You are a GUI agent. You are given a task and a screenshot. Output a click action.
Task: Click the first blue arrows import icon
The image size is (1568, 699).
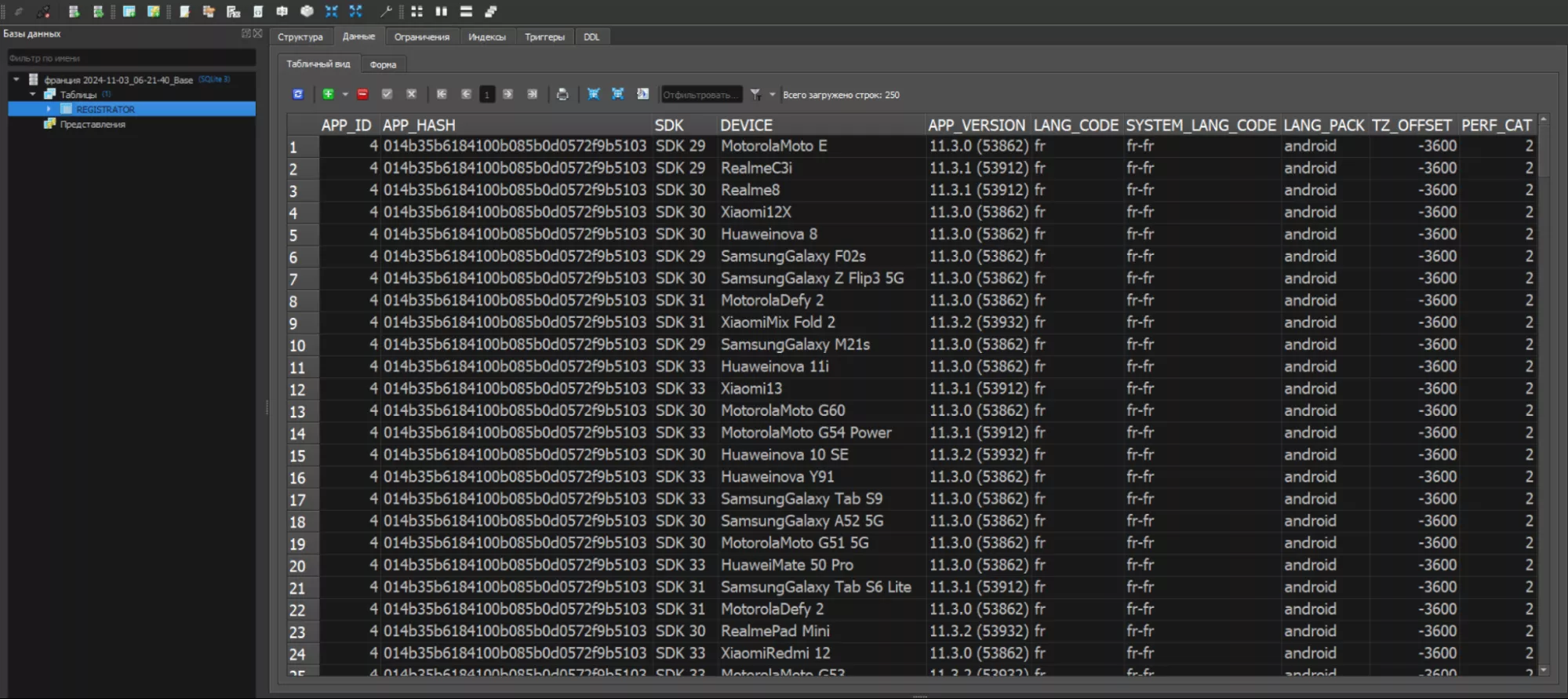[332, 12]
